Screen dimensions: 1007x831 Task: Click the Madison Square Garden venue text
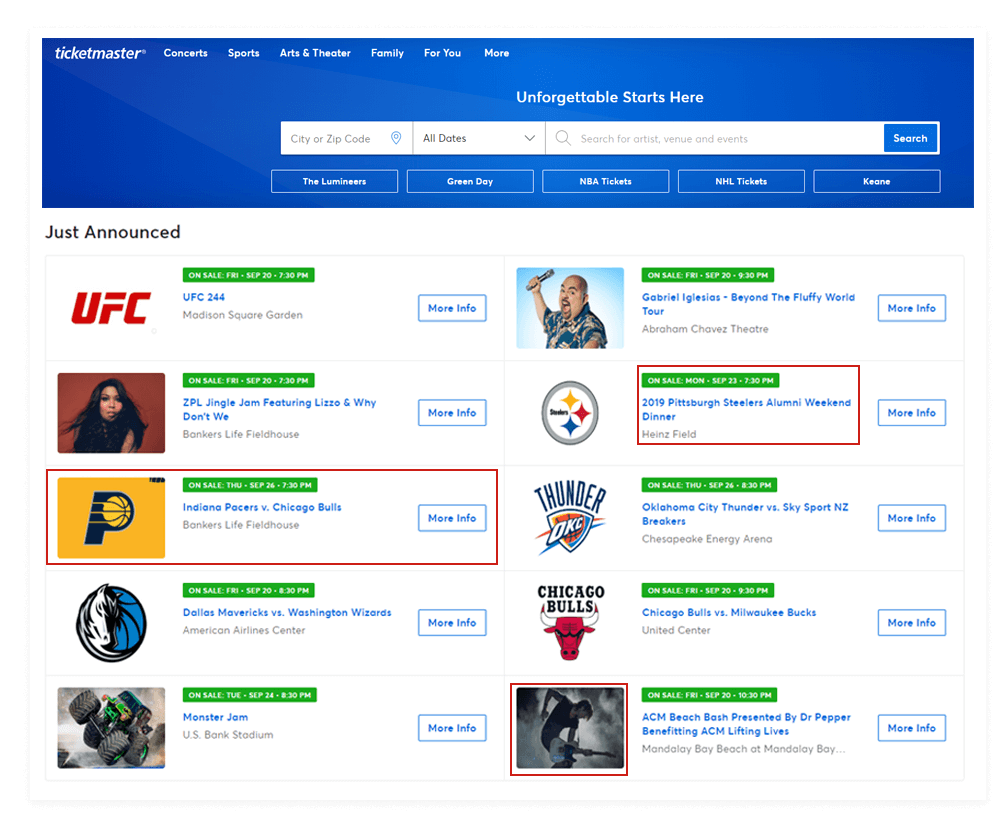point(242,315)
